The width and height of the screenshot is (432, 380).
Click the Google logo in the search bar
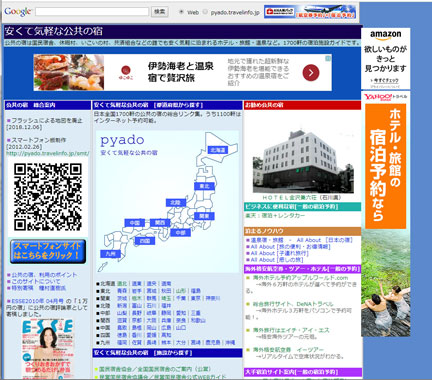[x=18, y=11]
